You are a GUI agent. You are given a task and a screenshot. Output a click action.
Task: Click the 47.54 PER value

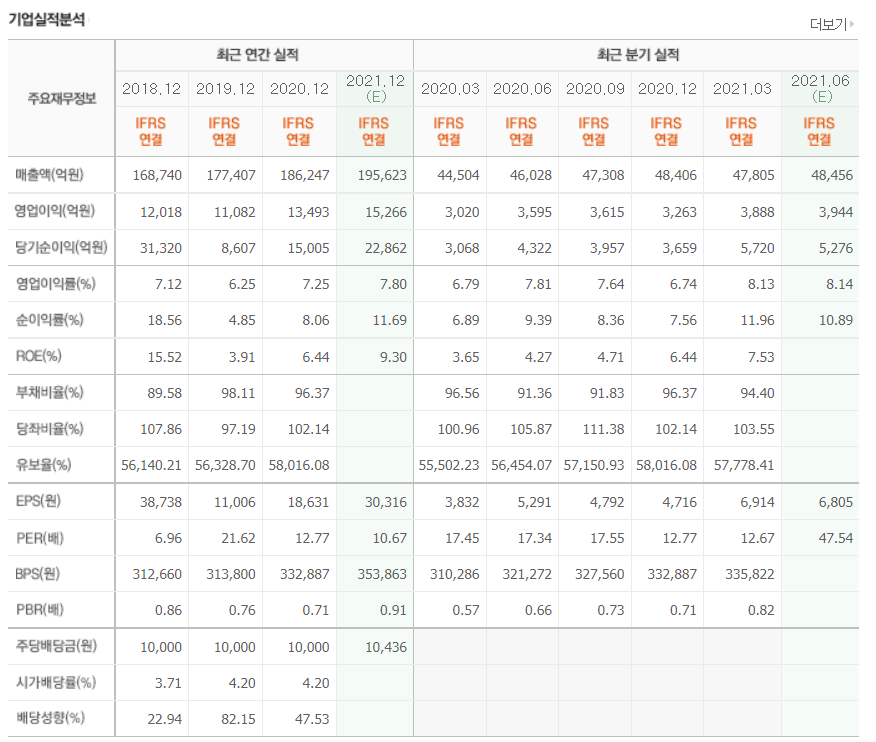pyautogui.click(x=836, y=538)
